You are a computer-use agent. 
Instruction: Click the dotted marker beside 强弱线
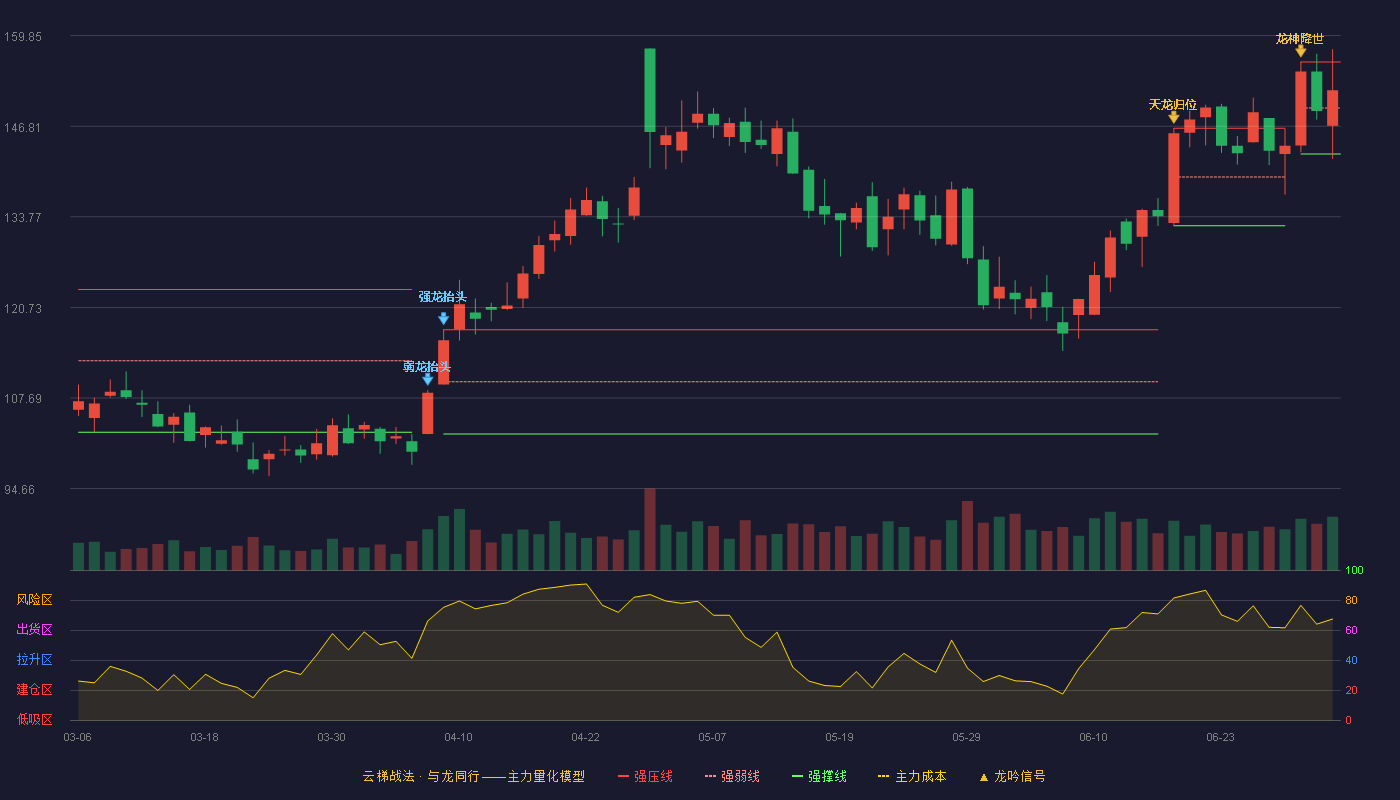[x=710, y=776]
